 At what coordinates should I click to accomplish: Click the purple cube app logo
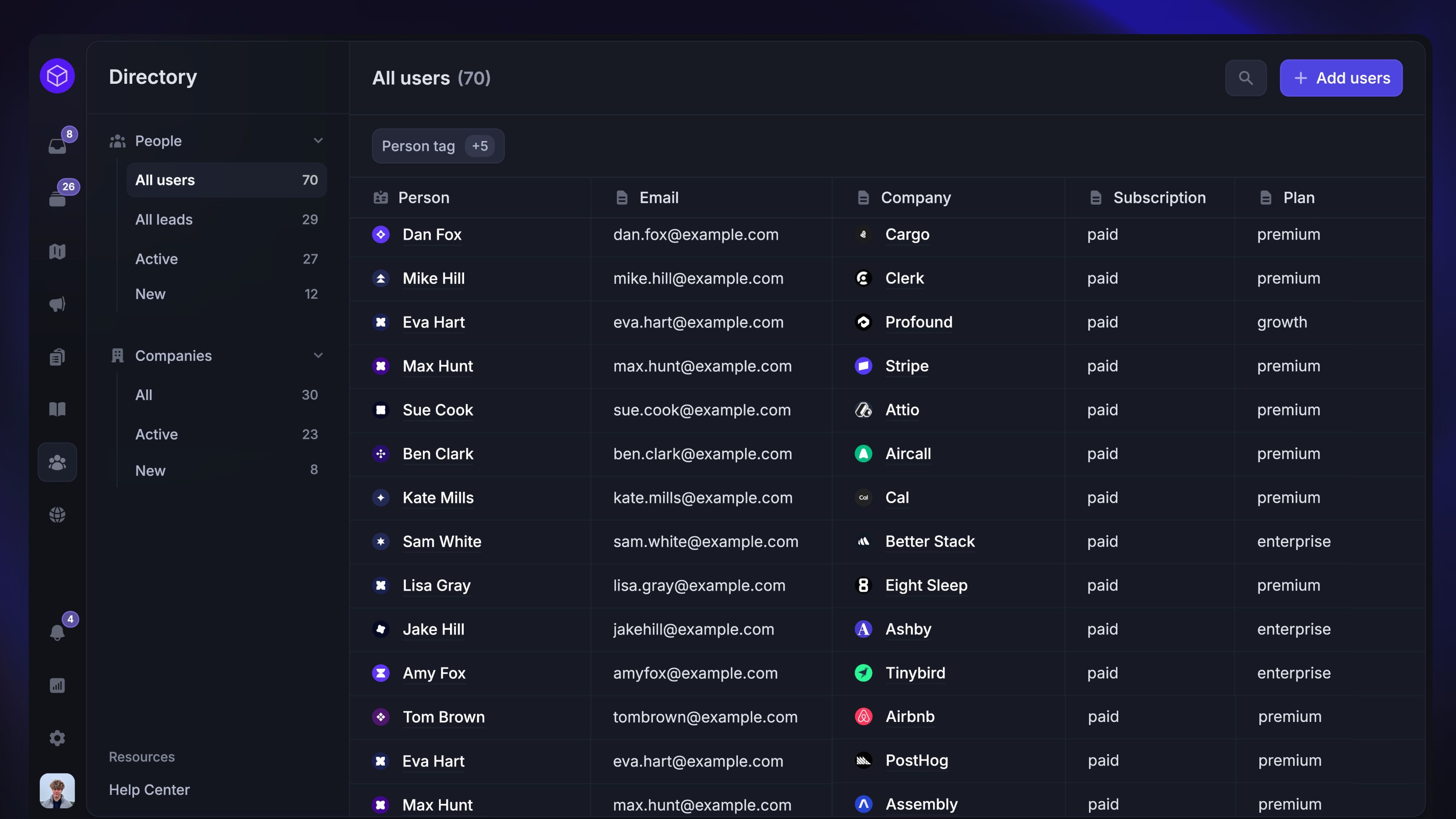coord(57,76)
